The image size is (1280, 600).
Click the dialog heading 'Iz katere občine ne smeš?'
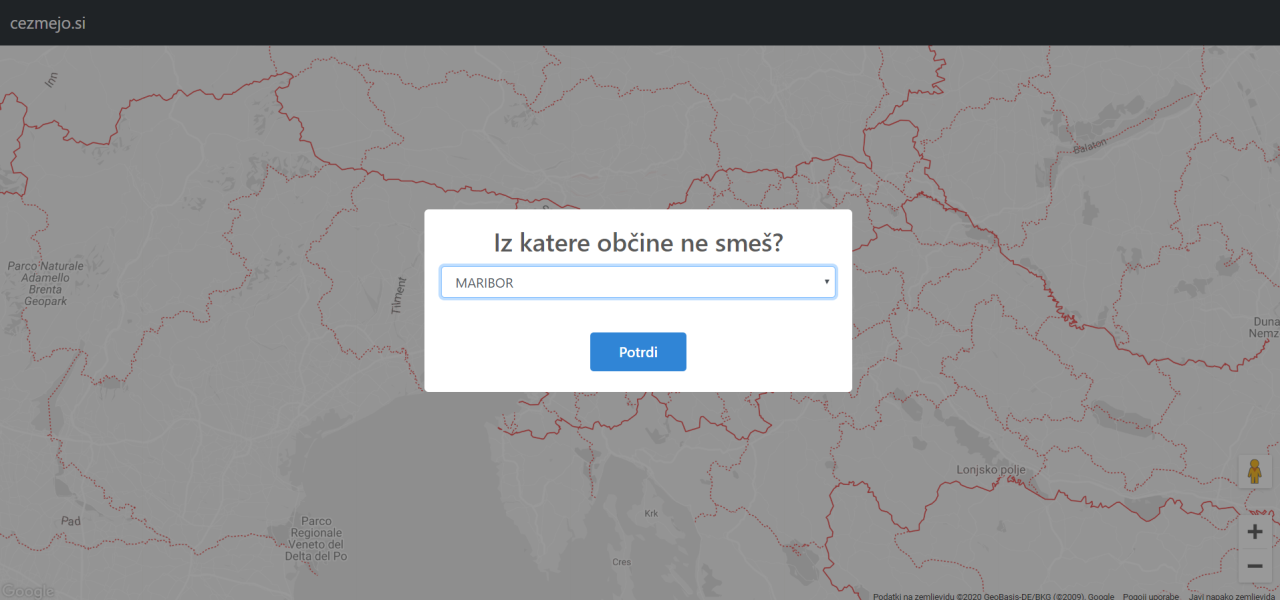coord(638,243)
